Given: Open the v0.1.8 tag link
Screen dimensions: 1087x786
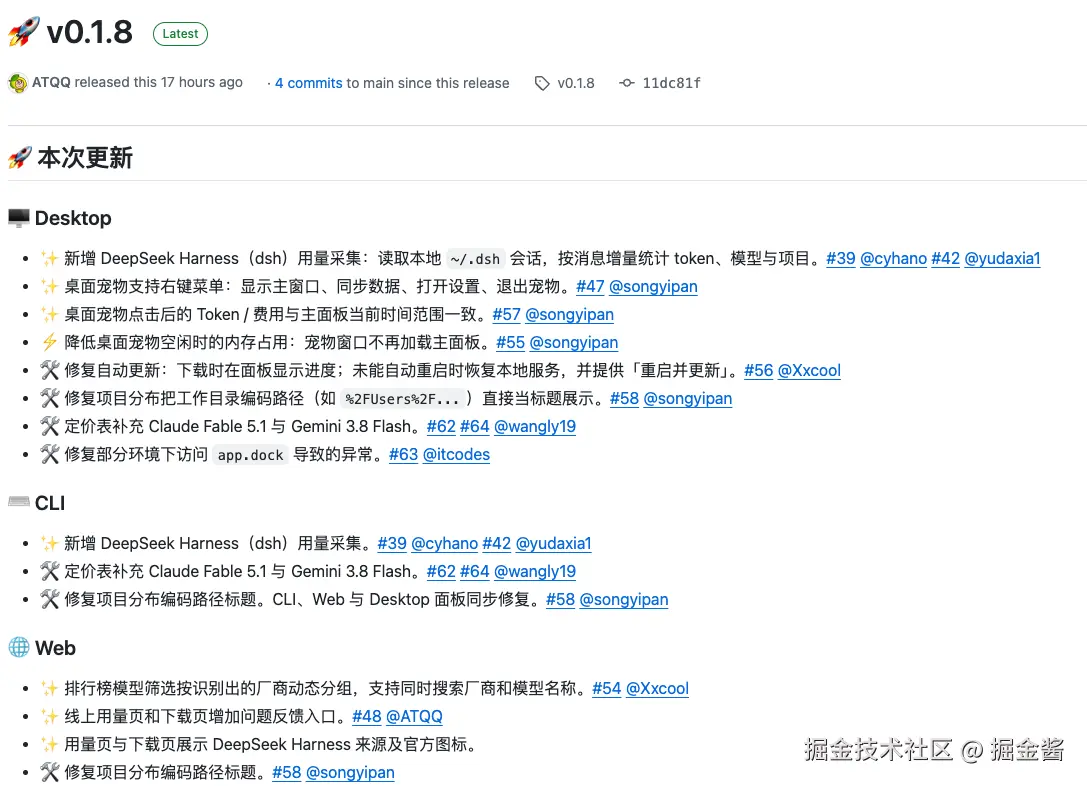Looking at the screenshot, I should (x=576, y=83).
